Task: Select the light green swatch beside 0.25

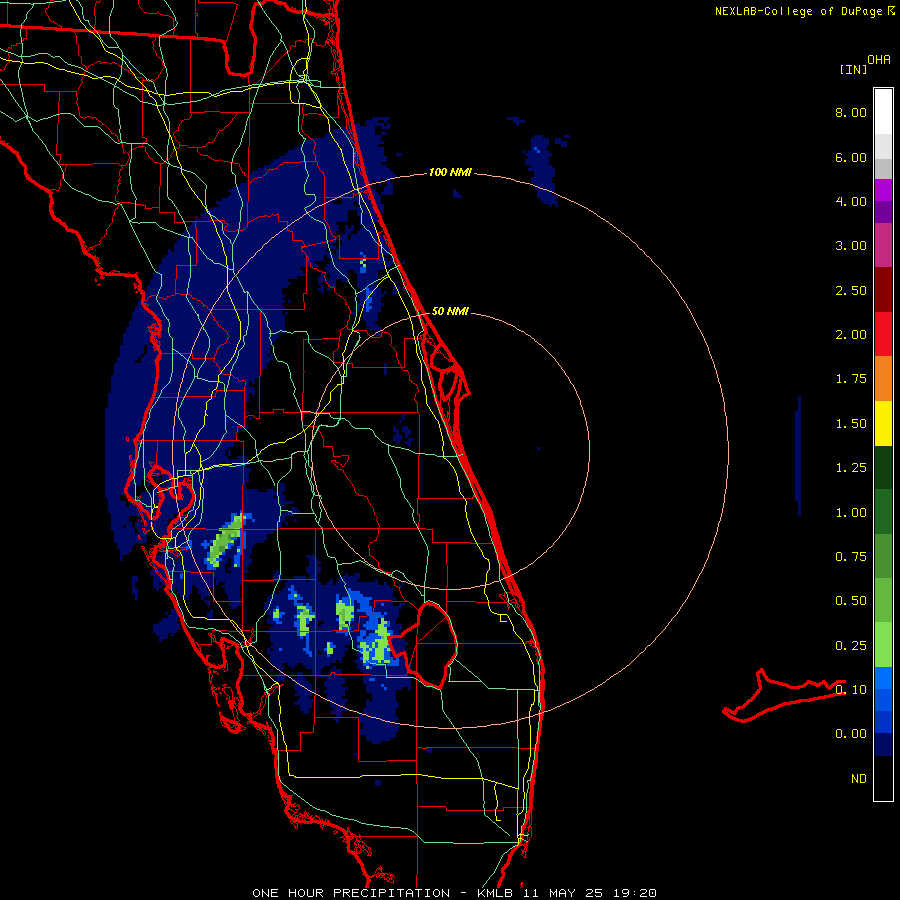Action: pyautogui.click(x=883, y=645)
